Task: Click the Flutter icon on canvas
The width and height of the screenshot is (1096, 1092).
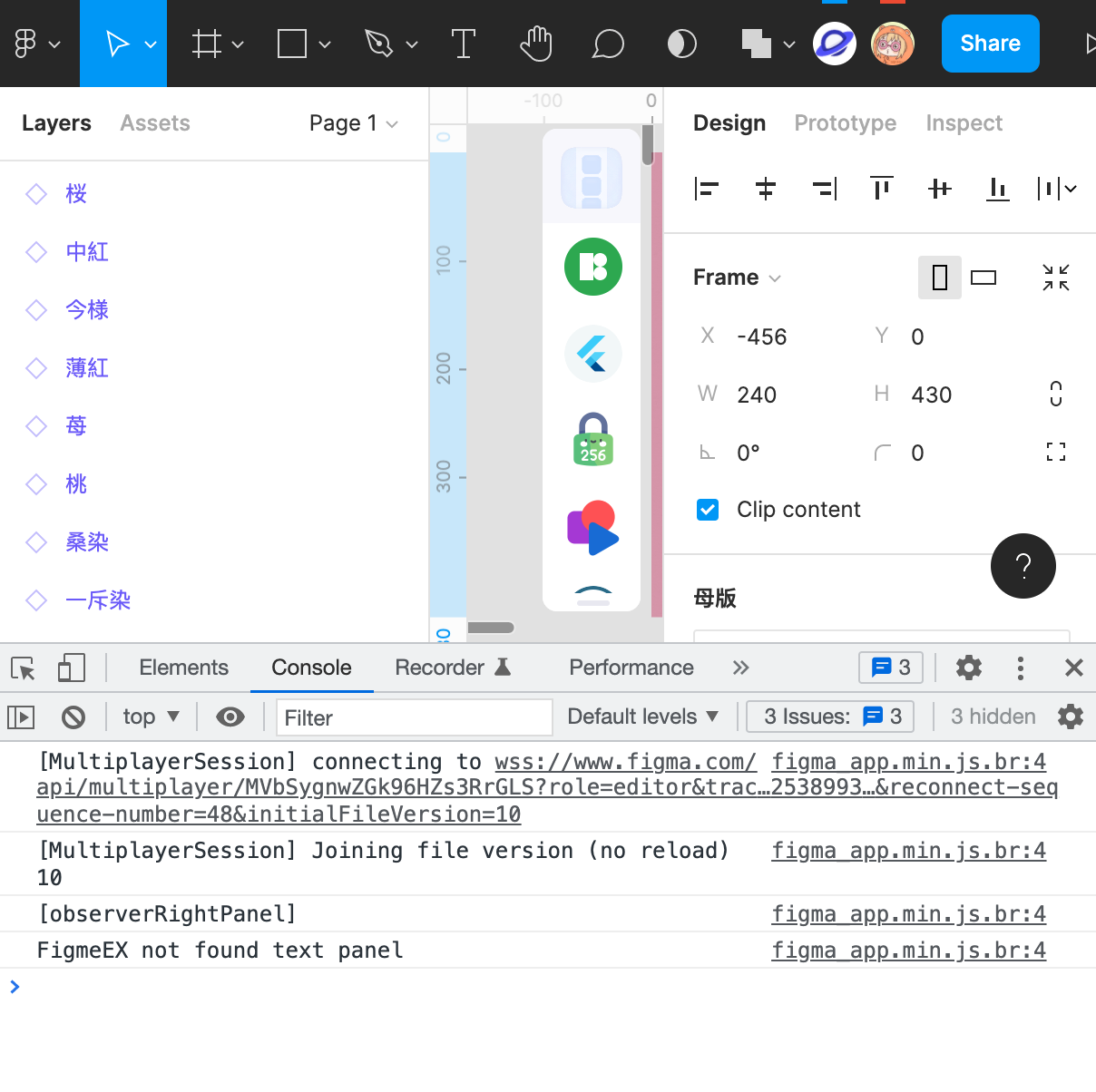Action: pyautogui.click(x=593, y=354)
